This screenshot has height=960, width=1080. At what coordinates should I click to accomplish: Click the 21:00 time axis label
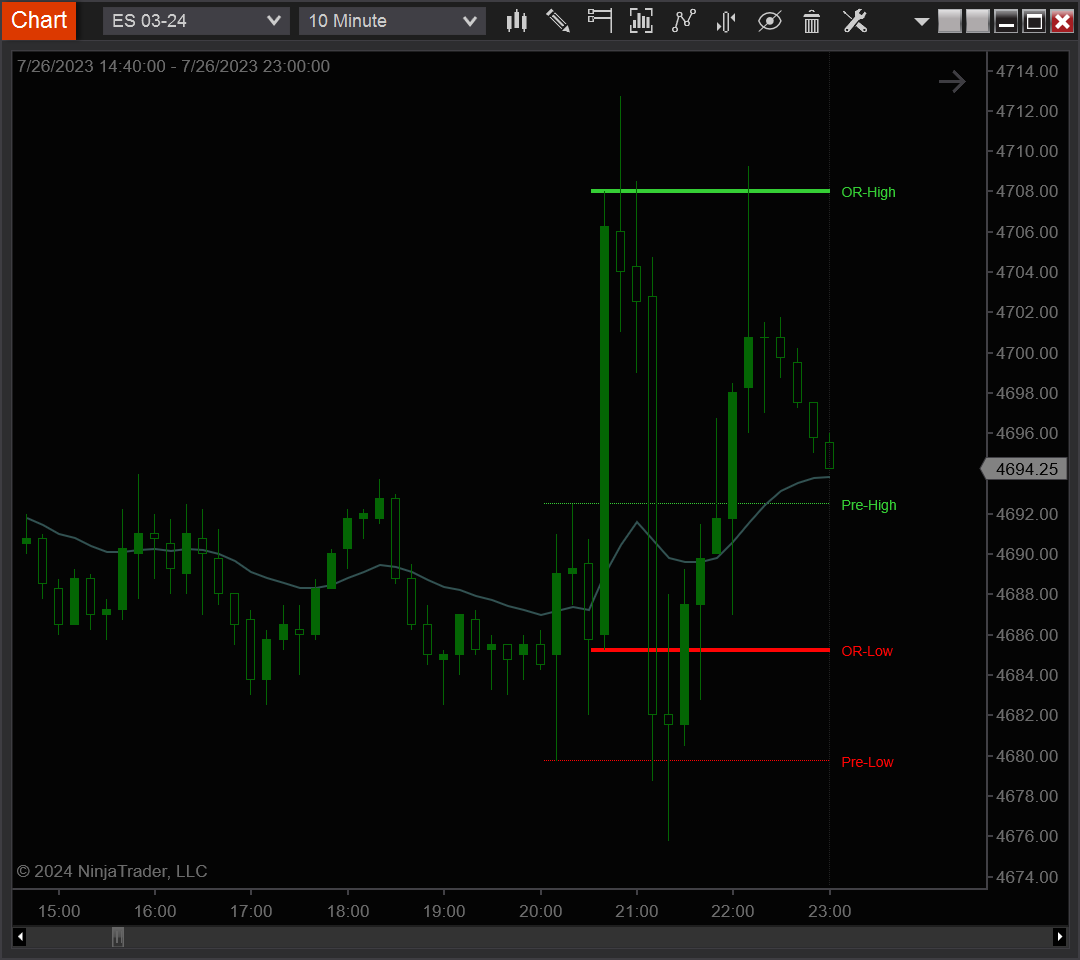click(636, 911)
